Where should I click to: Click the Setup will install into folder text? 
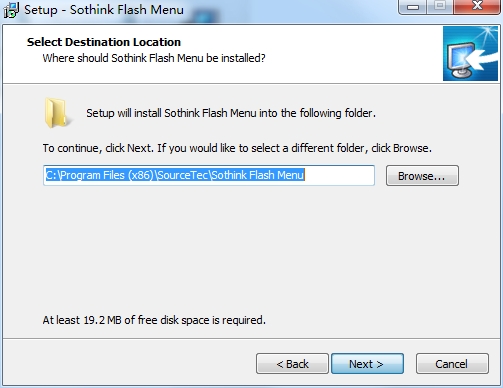[231, 113]
